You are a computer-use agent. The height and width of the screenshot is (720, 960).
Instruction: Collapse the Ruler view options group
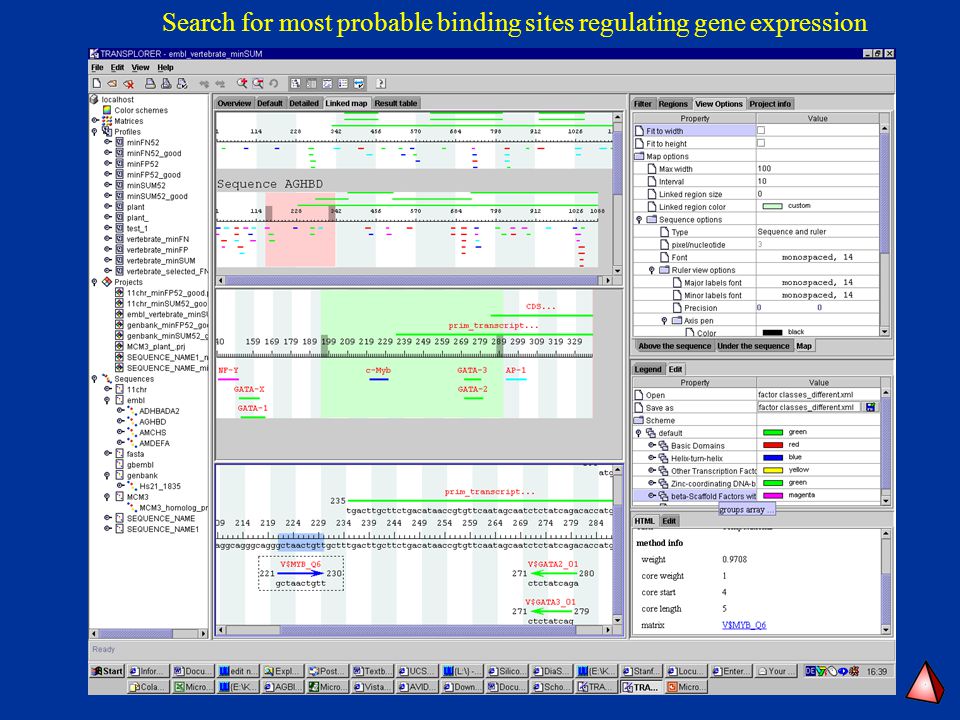(x=652, y=270)
